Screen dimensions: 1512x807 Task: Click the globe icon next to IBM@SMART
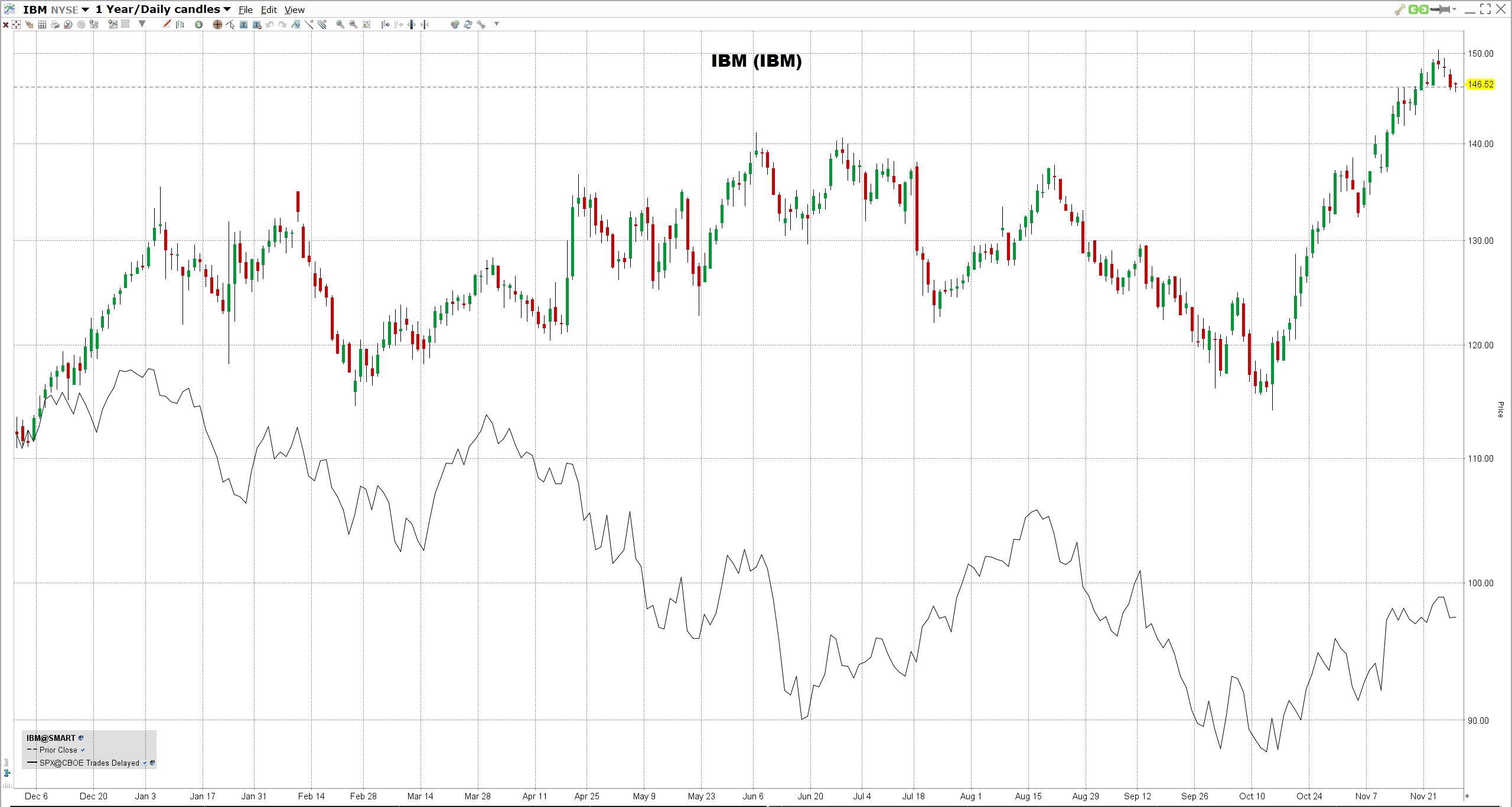coord(81,738)
